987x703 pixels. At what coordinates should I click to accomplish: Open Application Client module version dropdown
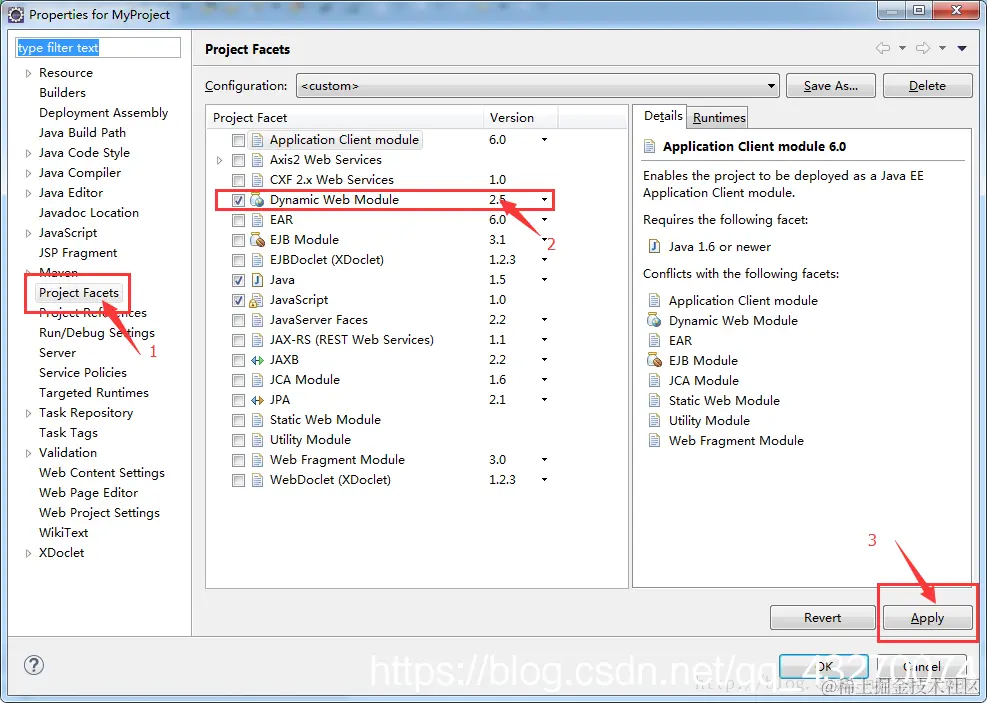[544, 140]
